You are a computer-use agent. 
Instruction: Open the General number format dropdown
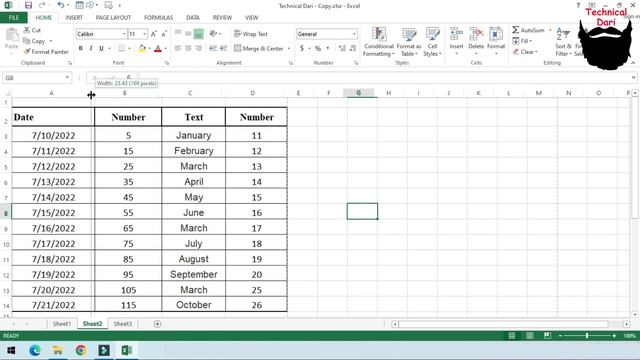(354, 34)
